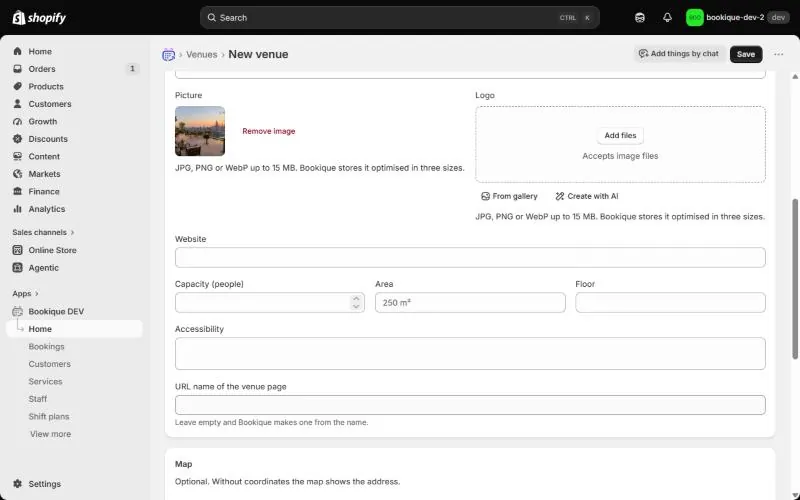Viewport: 800px width, 500px height.
Task: Focus the Floor input field
Action: 670,303
